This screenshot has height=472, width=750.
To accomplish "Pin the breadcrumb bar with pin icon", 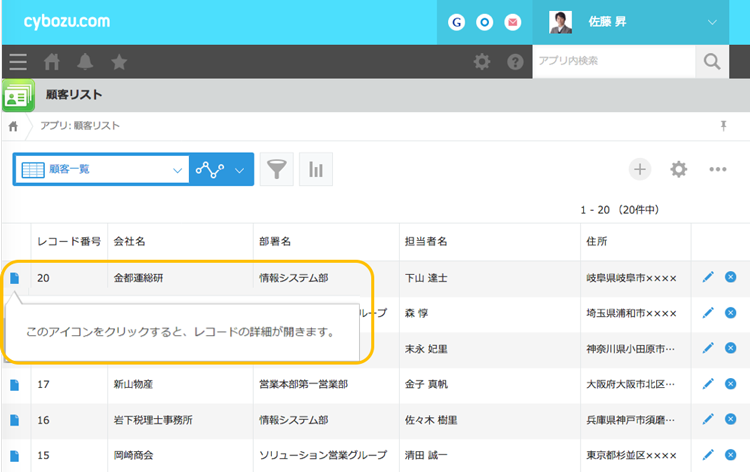I will click(x=724, y=126).
